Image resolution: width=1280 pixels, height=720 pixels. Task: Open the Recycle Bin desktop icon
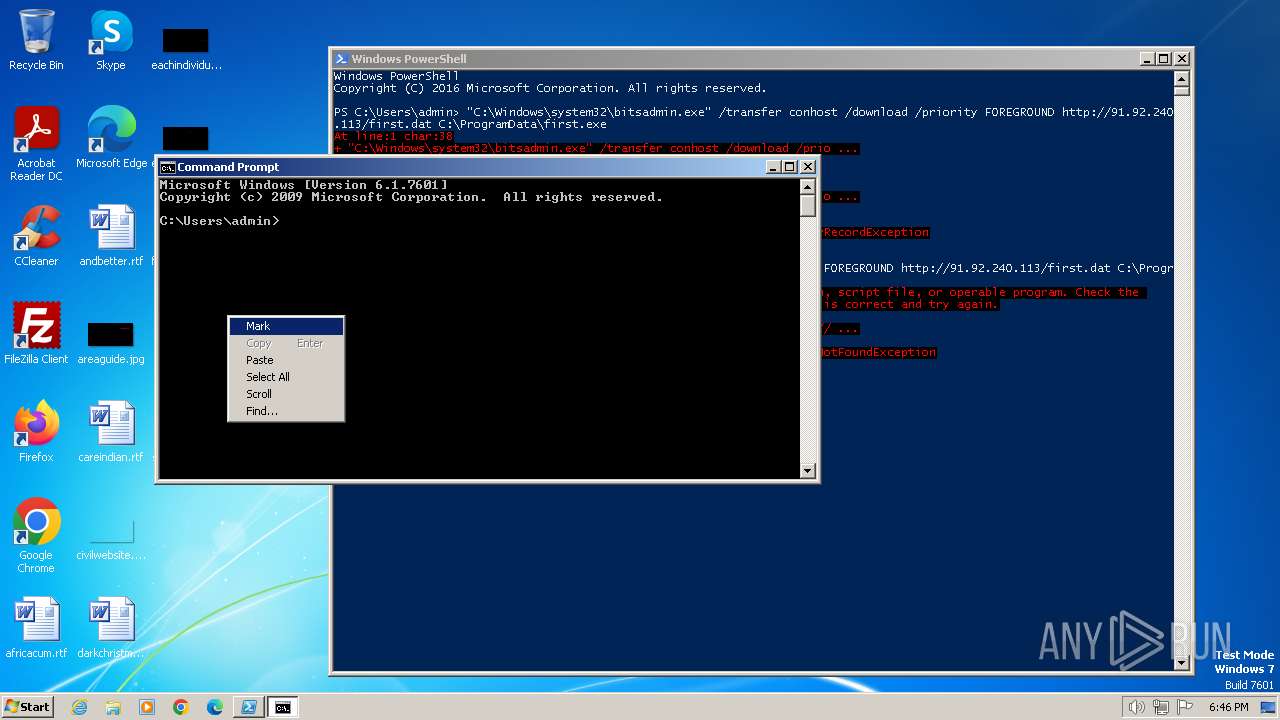pyautogui.click(x=36, y=40)
